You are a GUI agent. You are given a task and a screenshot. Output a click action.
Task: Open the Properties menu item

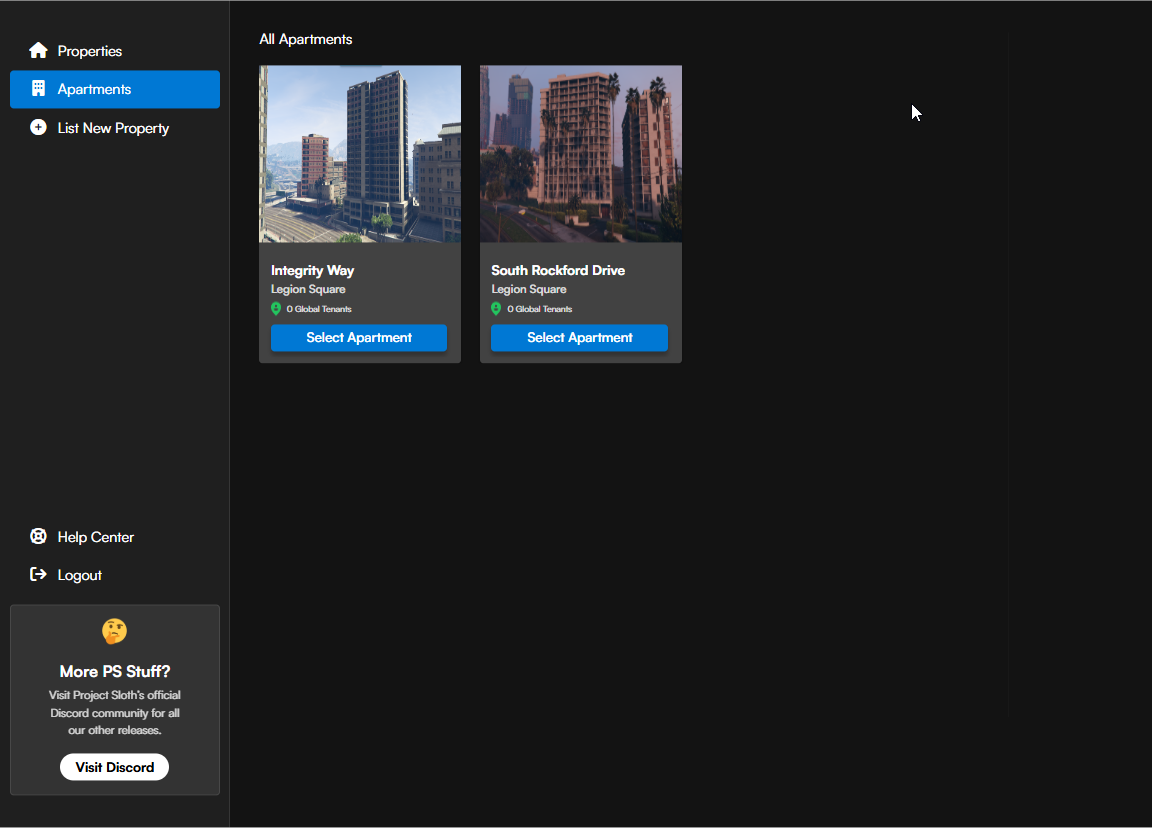(115, 51)
